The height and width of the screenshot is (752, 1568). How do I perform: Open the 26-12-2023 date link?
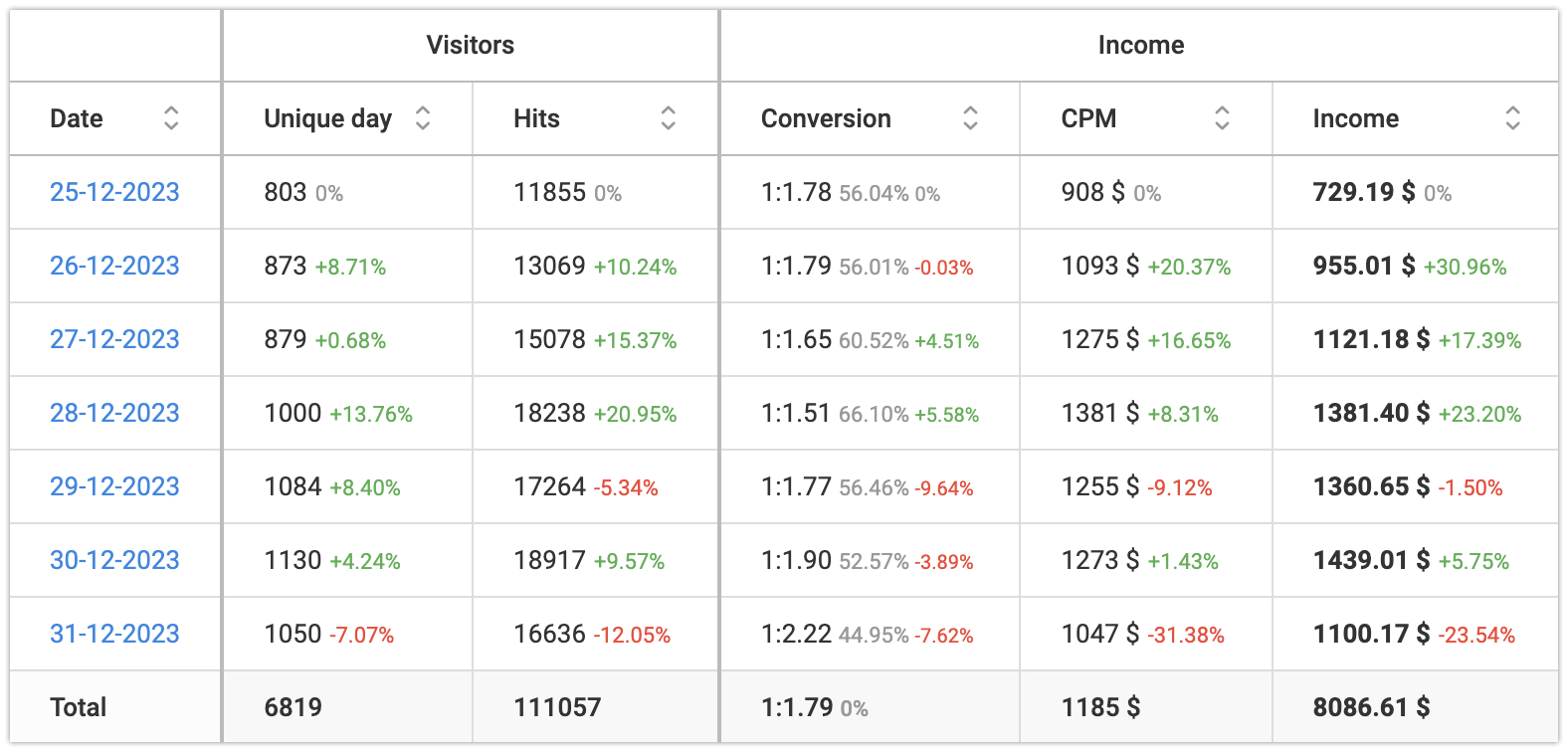[x=114, y=266]
